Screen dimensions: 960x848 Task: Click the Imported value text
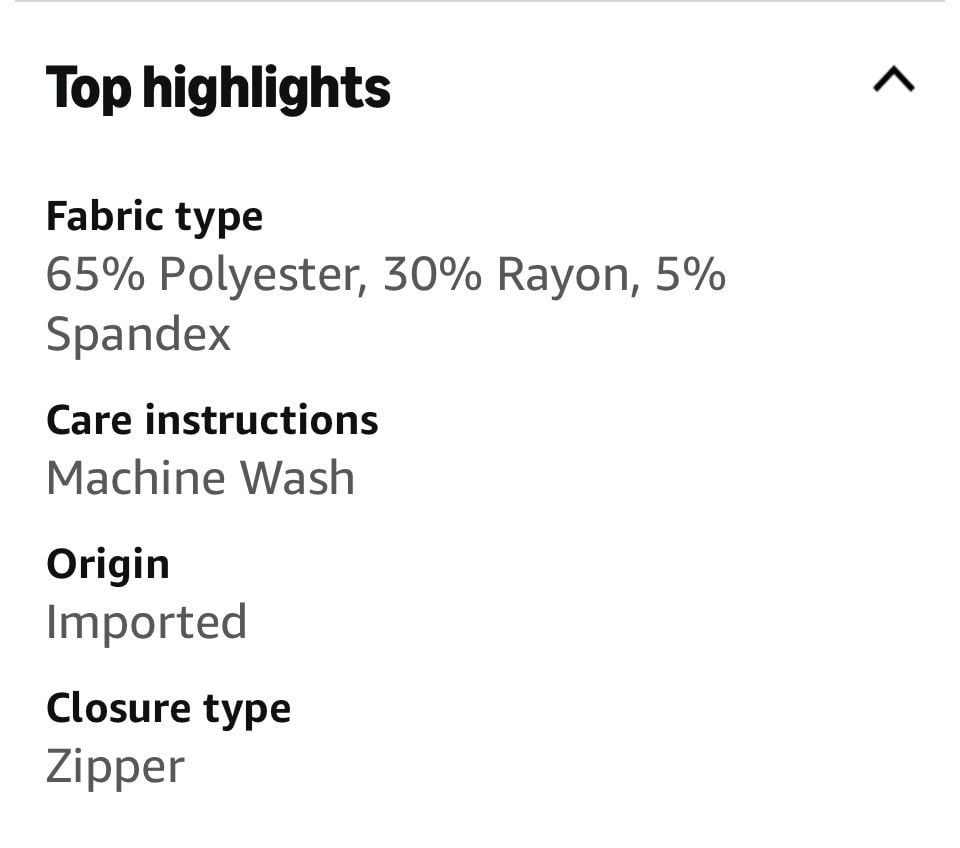click(x=146, y=623)
